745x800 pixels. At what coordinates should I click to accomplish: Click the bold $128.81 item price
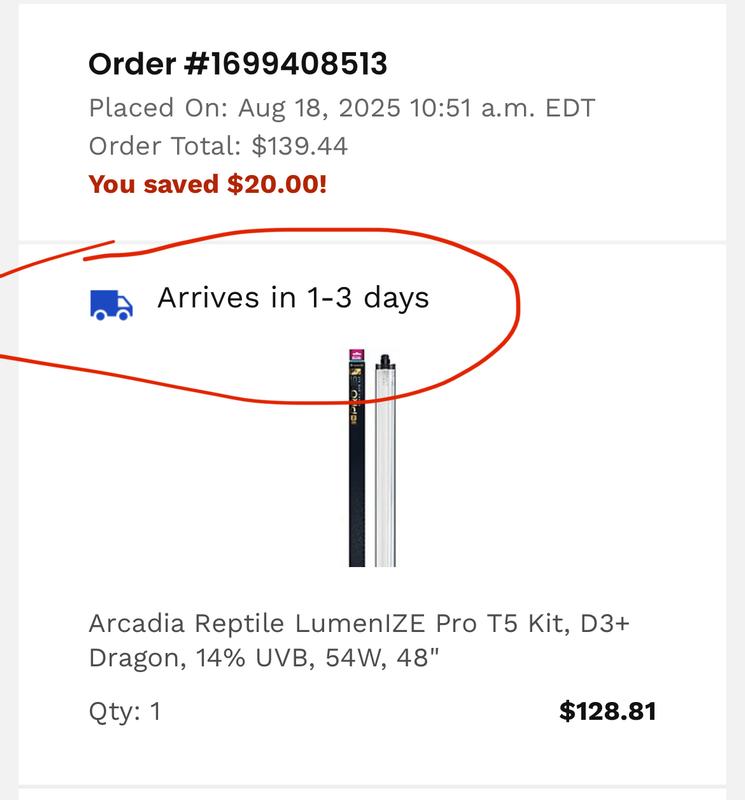(607, 712)
